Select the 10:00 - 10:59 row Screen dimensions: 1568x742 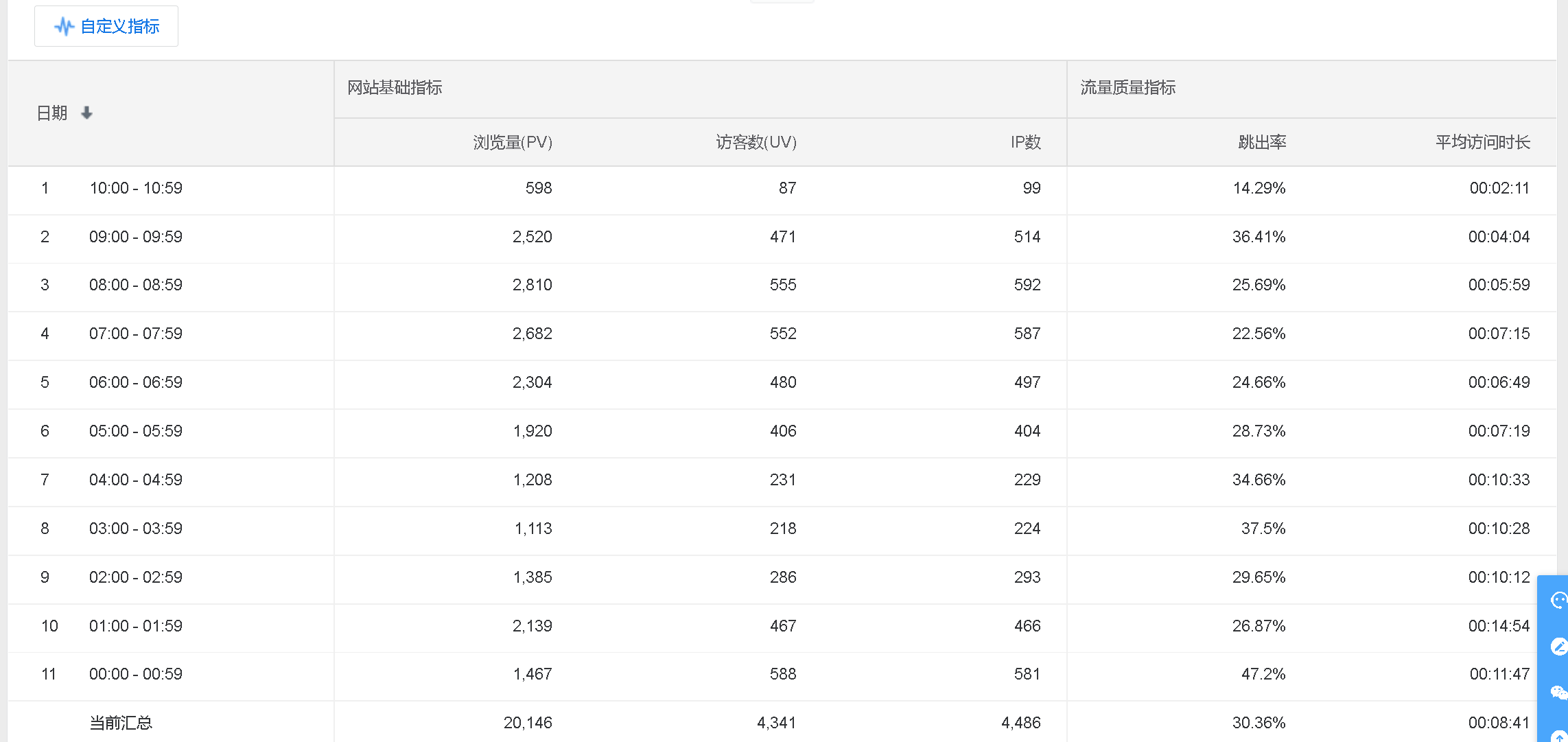point(136,188)
